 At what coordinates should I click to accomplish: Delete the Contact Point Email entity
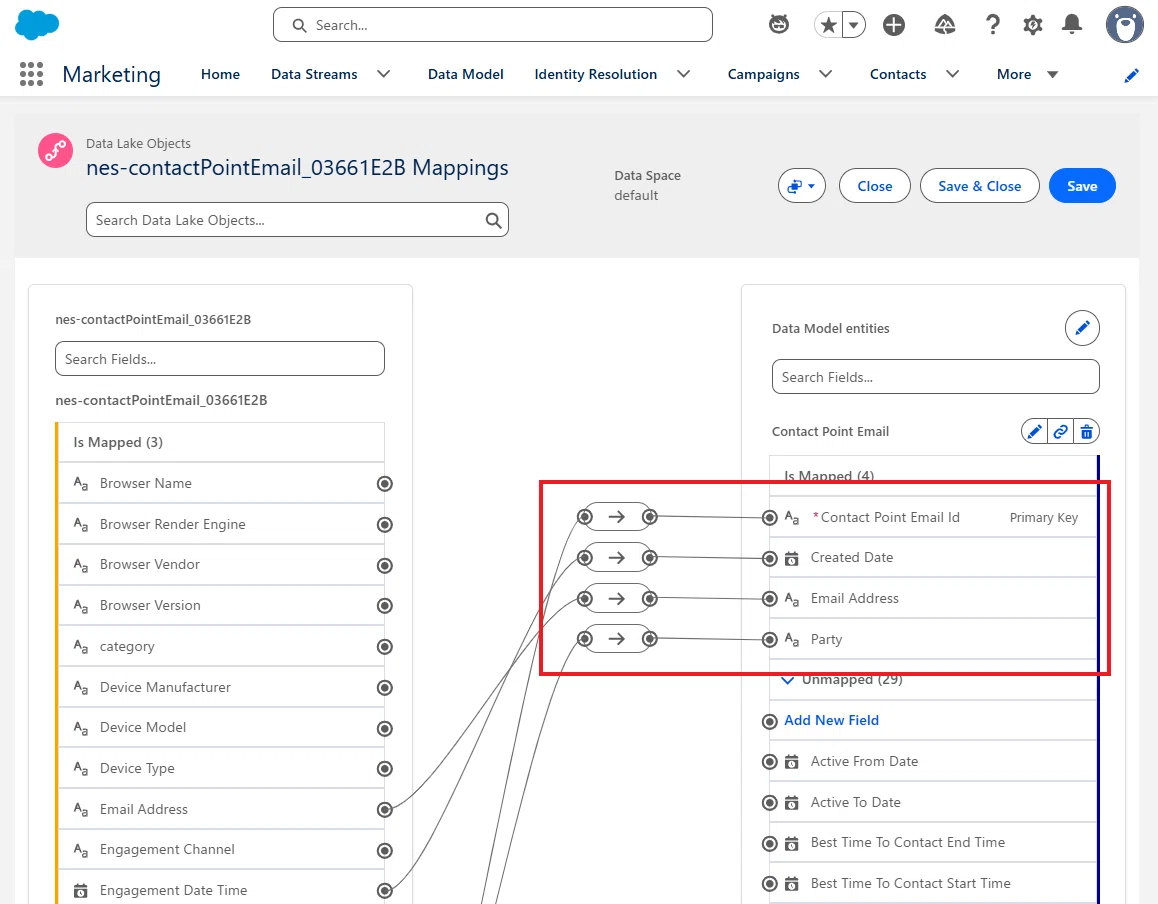pyautogui.click(x=1086, y=431)
